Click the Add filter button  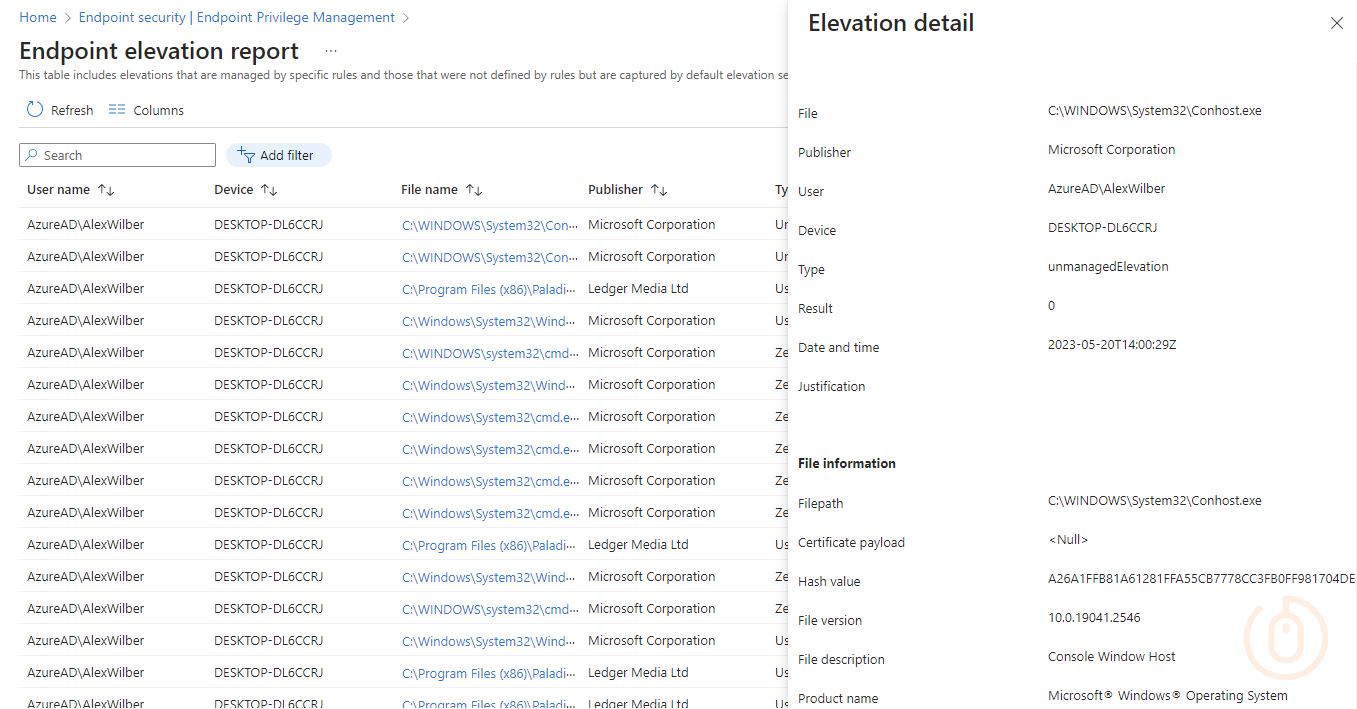(x=278, y=155)
